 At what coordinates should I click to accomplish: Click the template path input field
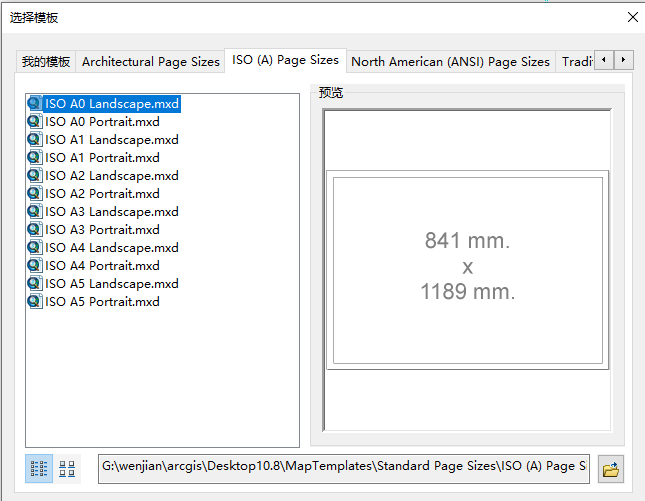tap(344, 469)
